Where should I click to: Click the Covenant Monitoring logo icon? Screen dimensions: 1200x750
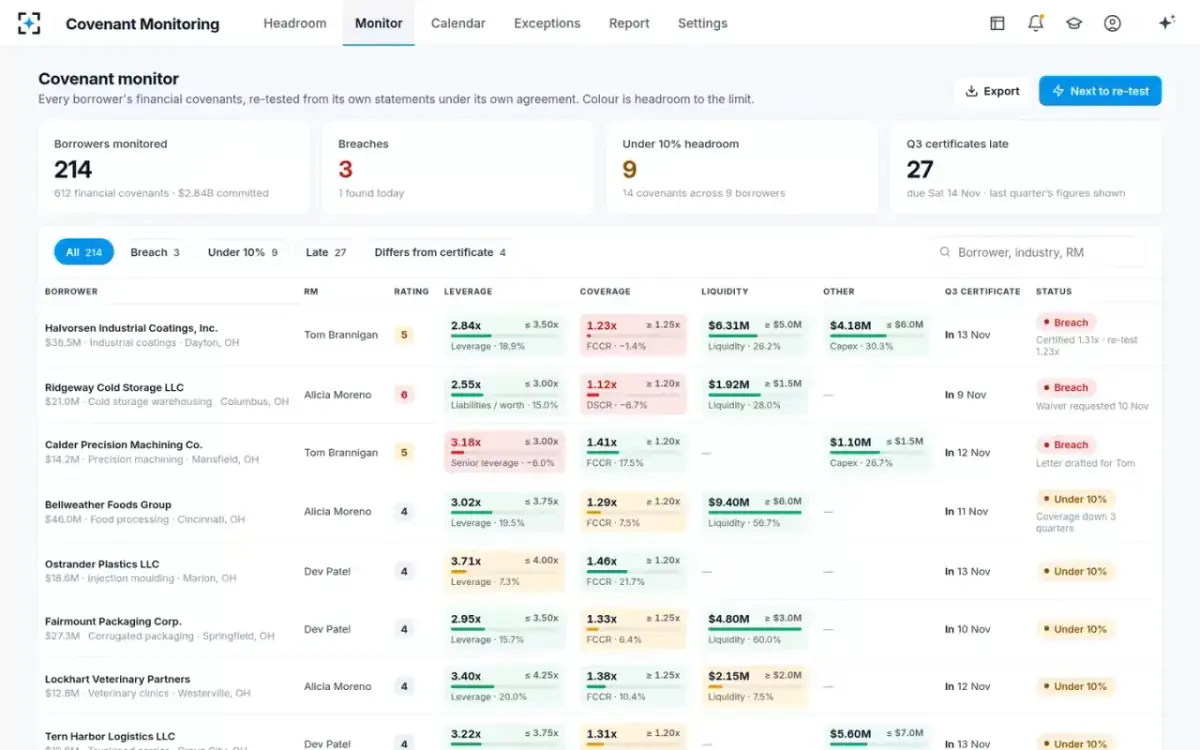click(30, 23)
